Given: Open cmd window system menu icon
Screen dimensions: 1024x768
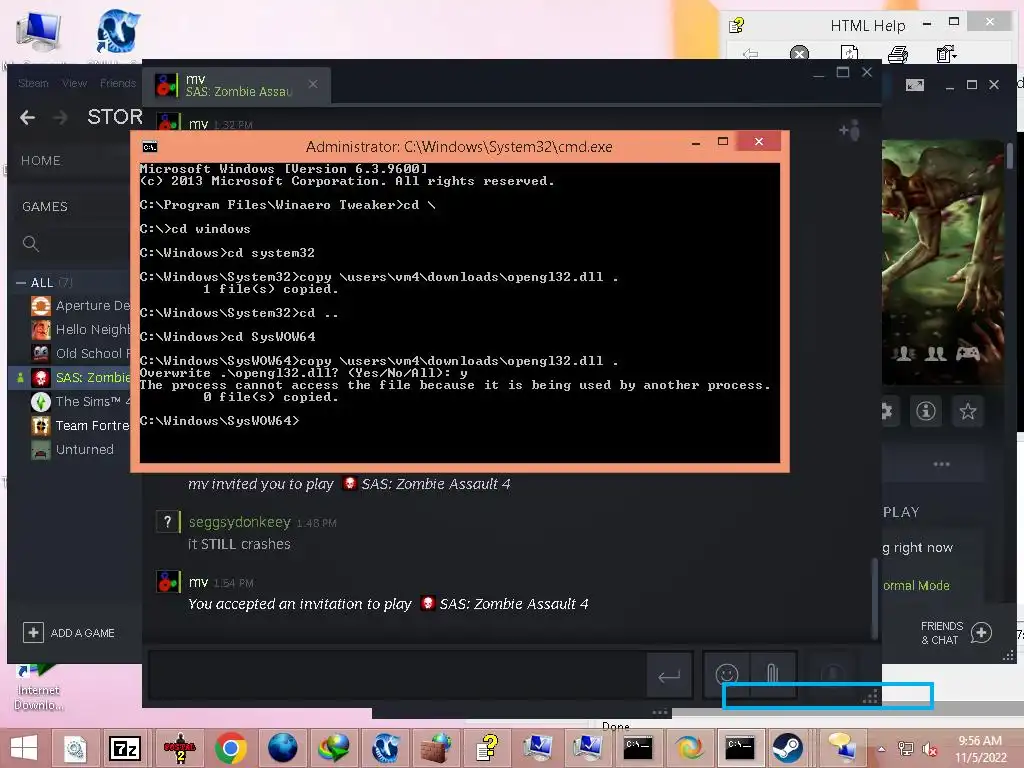Looking at the screenshot, I should coord(150,147).
